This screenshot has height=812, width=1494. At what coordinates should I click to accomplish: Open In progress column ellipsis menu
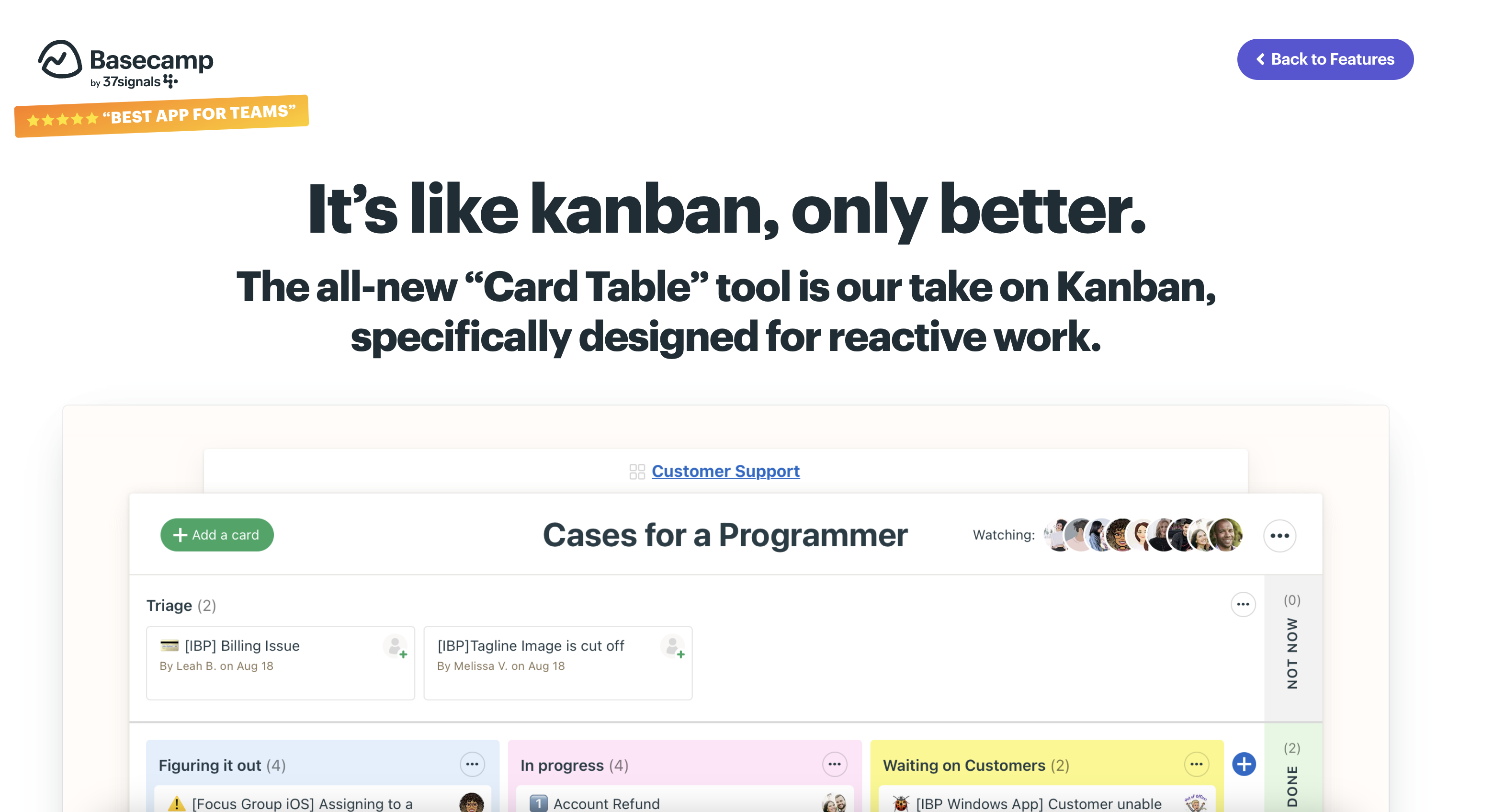click(835, 765)
